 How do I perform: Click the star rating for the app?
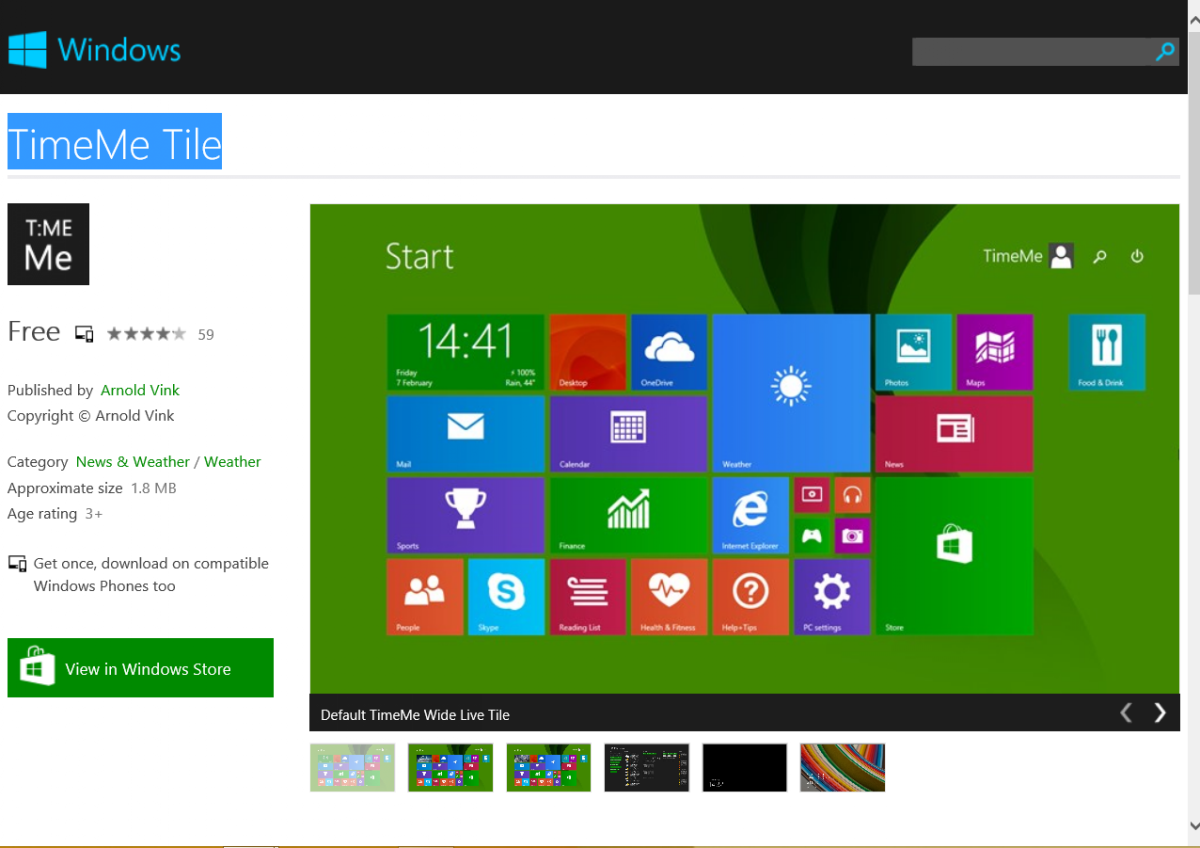146,334
